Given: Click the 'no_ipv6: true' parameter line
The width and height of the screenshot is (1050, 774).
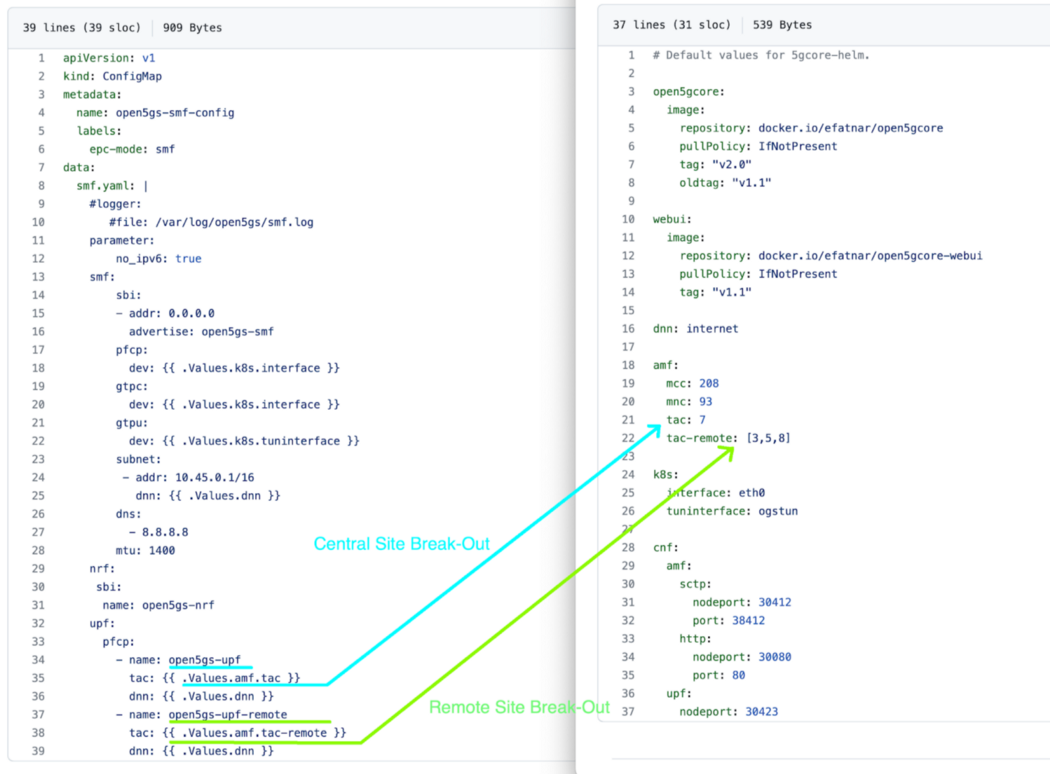Looking at the screenshot, I should [158, 259].
